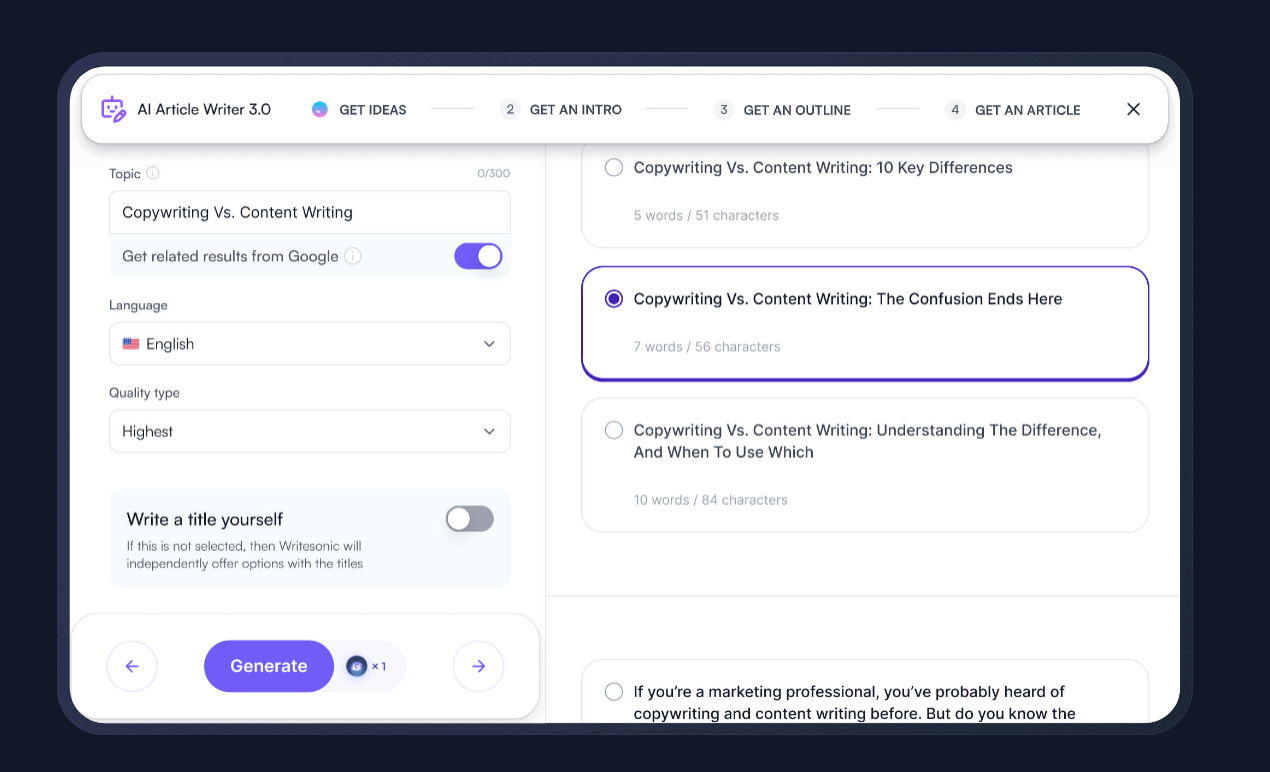
Task: Enable the Write a title yourself toggle
Action: point(469,519)
